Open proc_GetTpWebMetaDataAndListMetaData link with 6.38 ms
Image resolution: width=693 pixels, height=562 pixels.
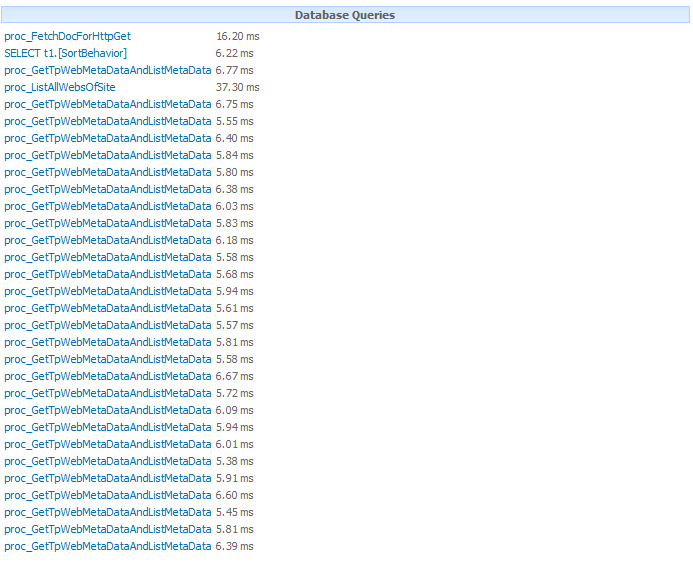(x=108, y=189)
